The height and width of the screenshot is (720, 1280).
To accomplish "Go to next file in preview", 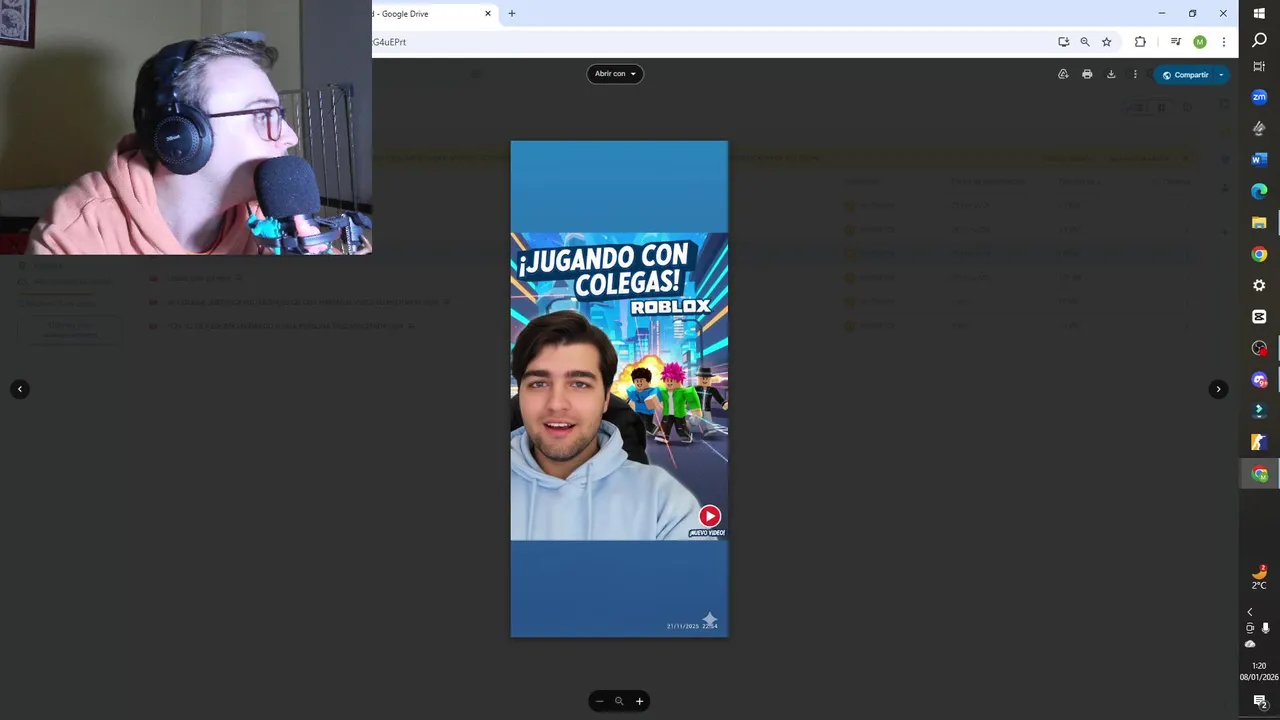I will (x=1218, y=389).
